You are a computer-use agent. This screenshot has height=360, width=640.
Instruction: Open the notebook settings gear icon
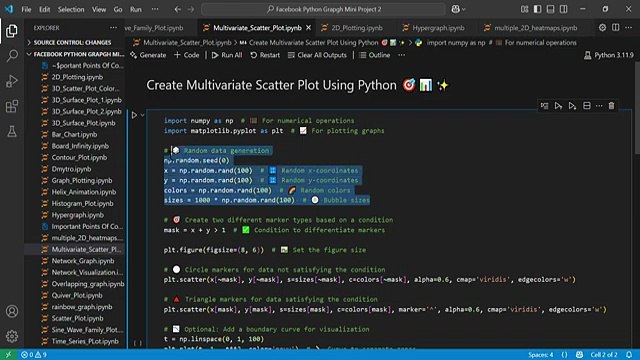pyautogui.click(x=602, y=28)
